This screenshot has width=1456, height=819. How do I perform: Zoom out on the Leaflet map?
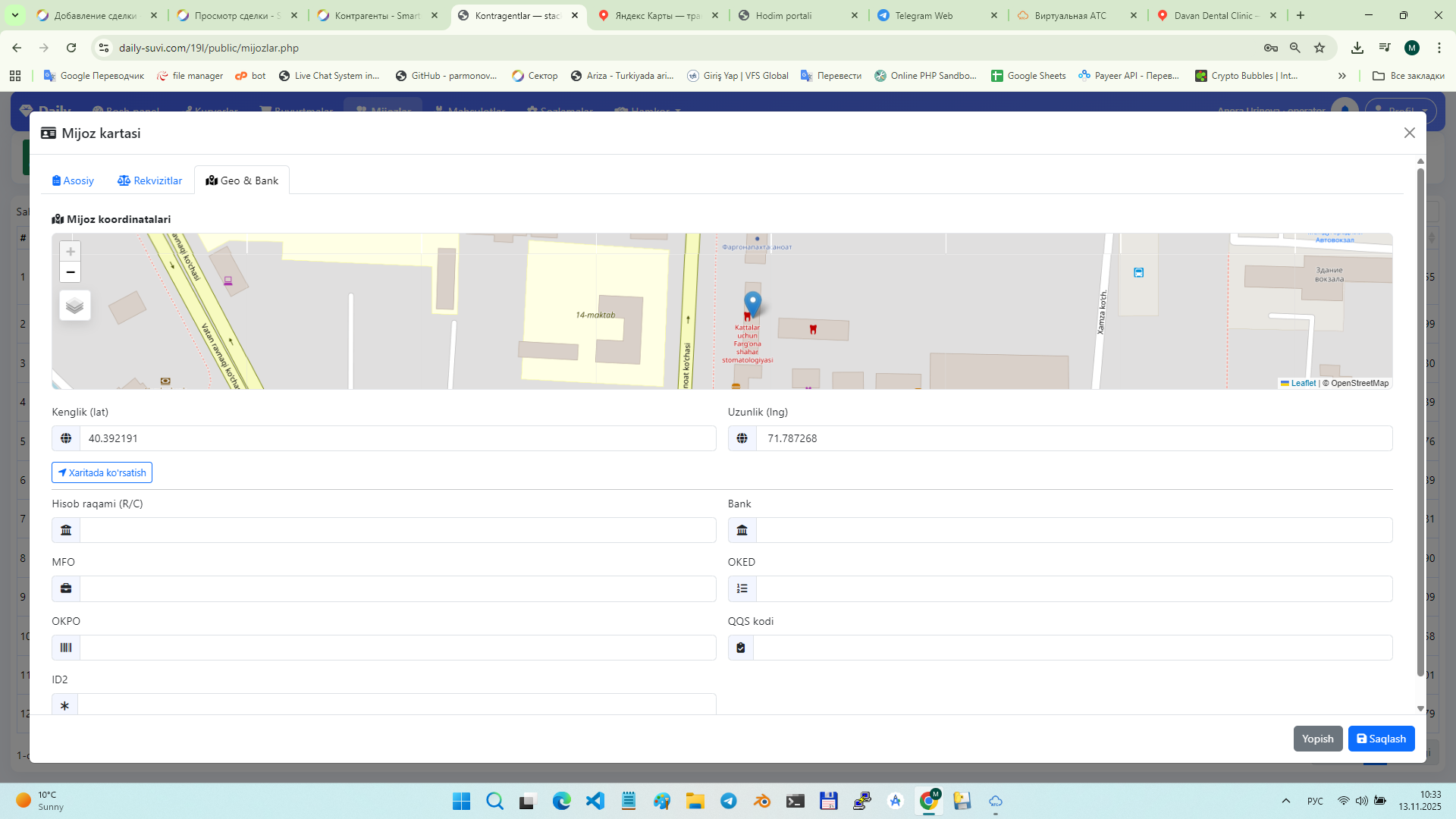[70, 272]
